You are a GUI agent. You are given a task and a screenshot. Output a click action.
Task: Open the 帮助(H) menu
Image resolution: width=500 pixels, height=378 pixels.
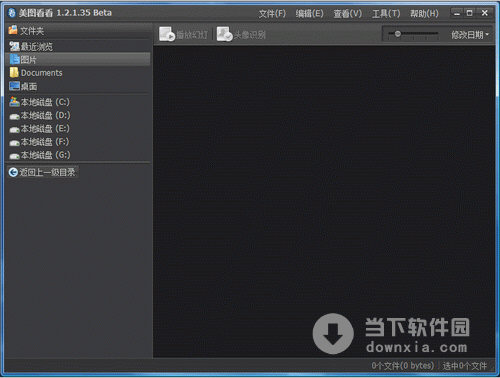[x=424, y=14]
